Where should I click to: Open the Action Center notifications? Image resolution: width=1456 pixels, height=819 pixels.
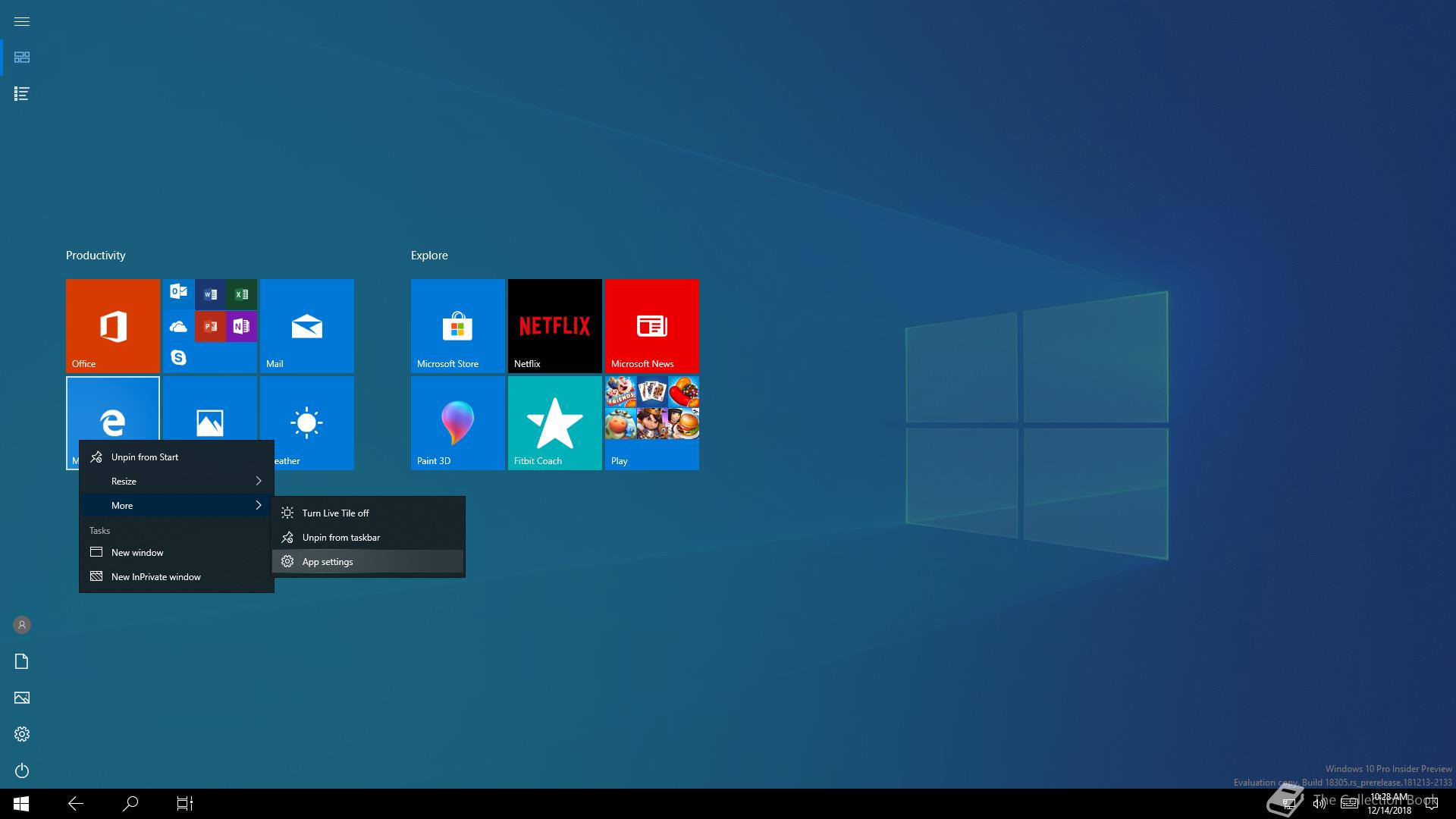coord(1432,804)
